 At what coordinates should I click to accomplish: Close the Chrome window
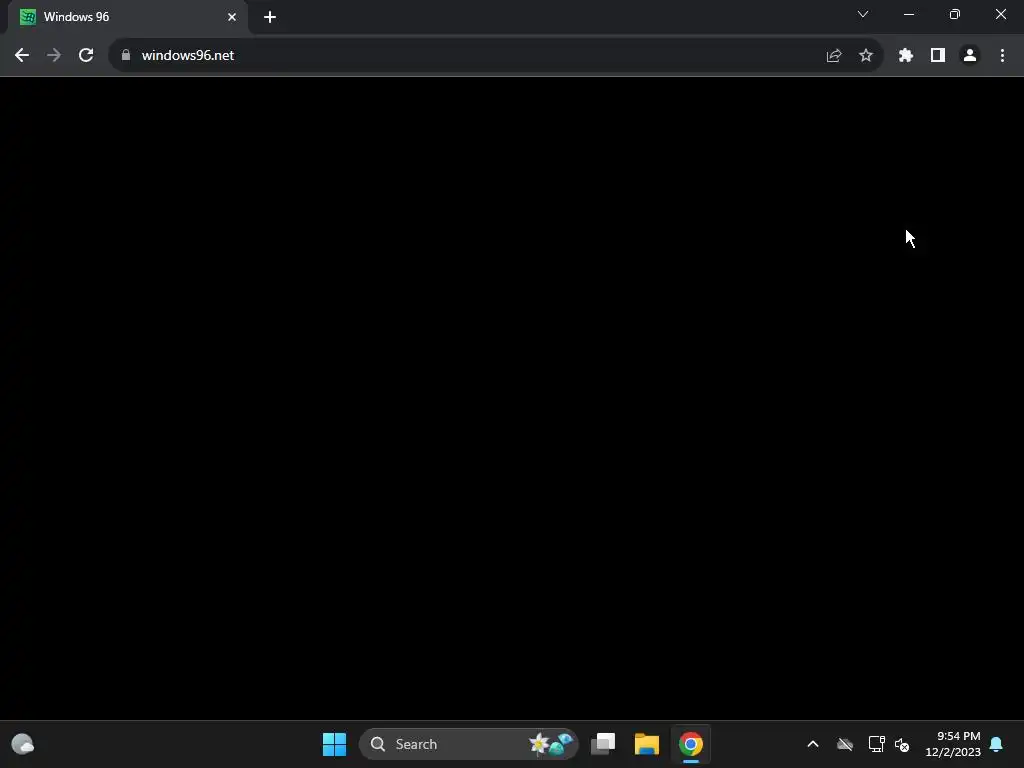coord(1000,14)
